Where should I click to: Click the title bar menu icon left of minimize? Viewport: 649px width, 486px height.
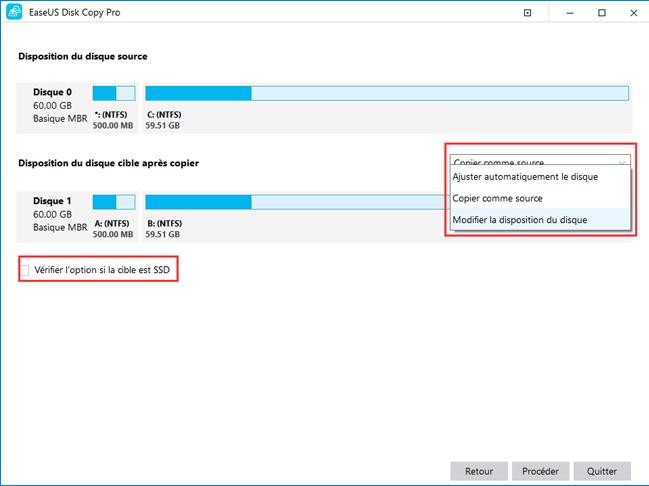point(527,13)
